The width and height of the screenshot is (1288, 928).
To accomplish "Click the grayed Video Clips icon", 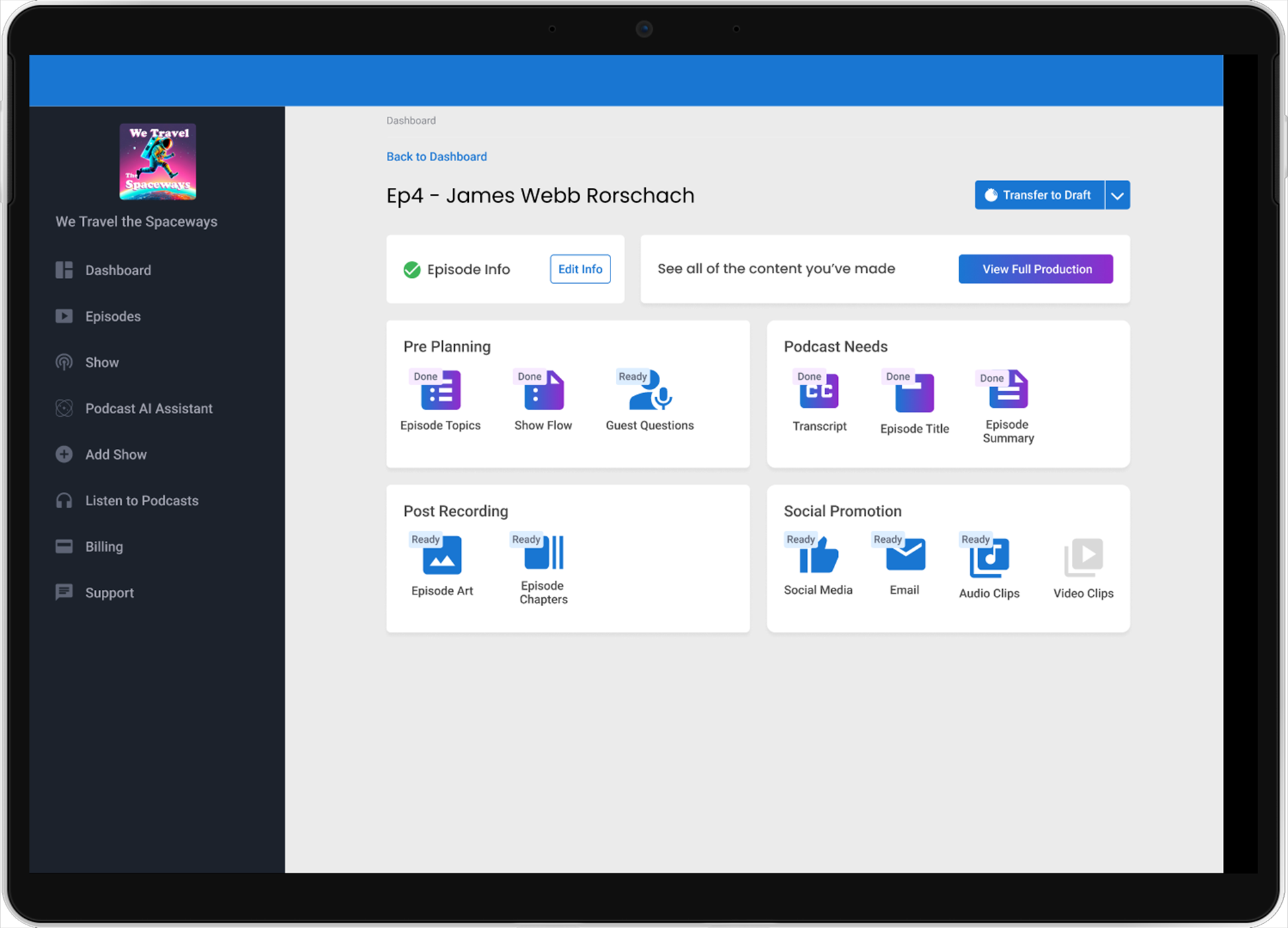I will tap(1083, 558).
